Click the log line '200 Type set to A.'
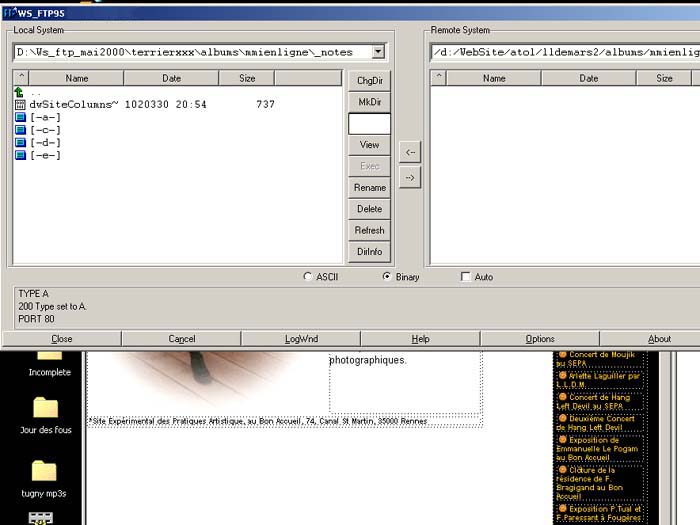Viewport: 700px width, 525px height. pyautogui.click(x=52, y=306)
